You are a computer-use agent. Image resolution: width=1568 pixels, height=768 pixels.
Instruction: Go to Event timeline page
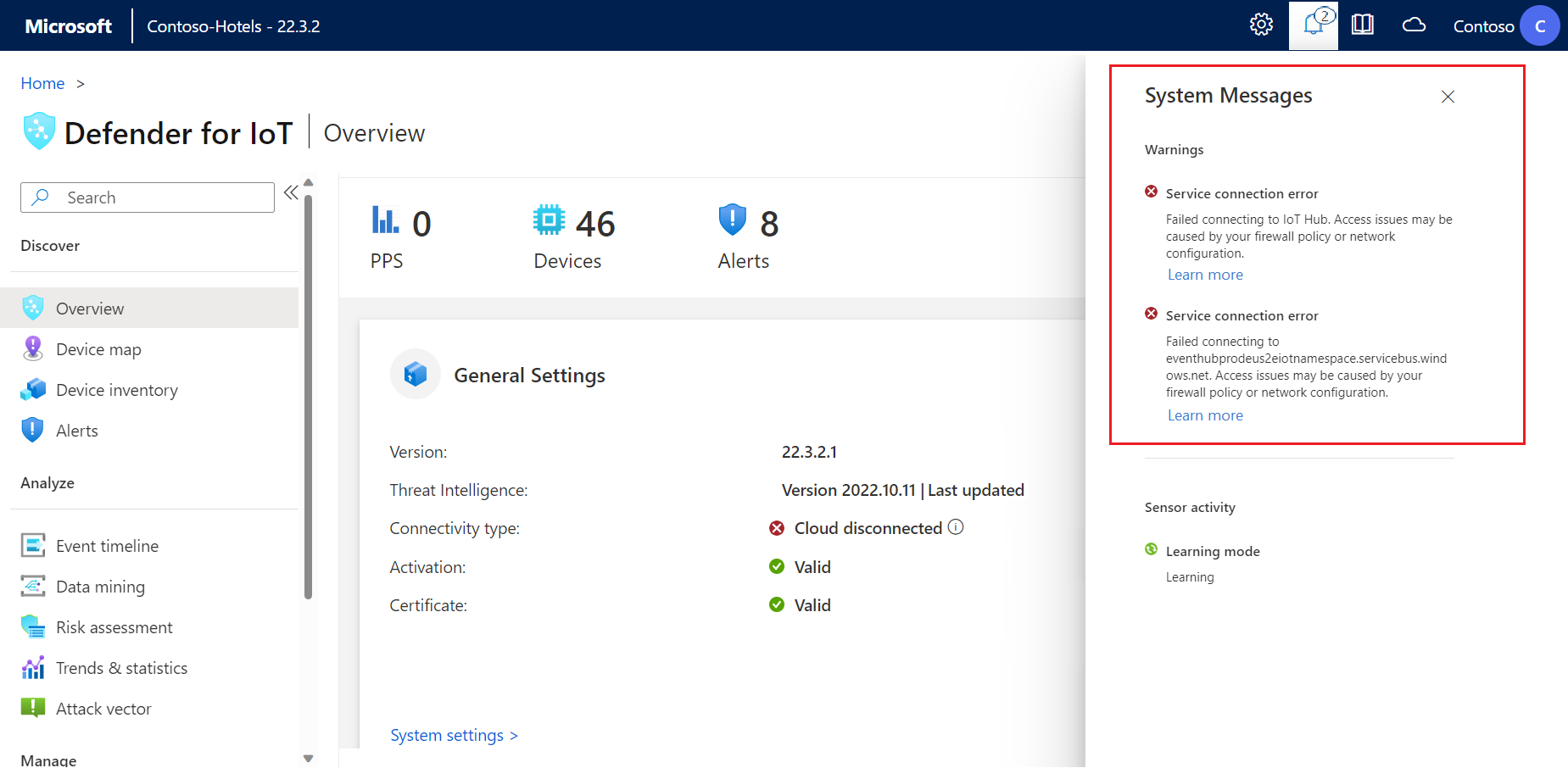click(107, 546)
